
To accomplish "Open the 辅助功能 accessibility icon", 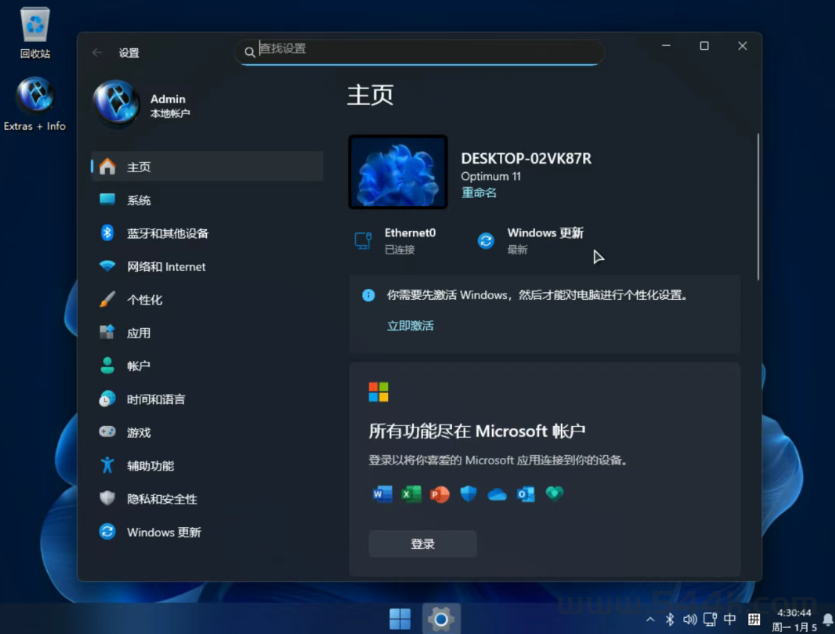I will pyautogui.click(x=107, y=465).
